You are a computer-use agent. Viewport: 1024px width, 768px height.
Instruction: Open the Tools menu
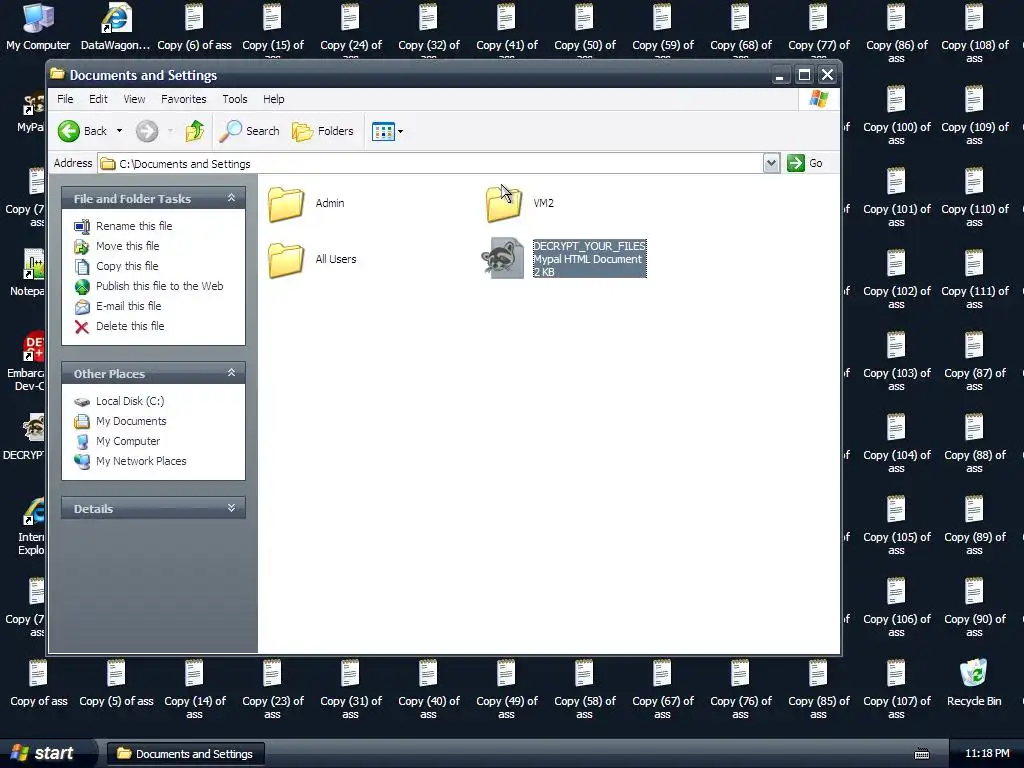coord(234,99)
